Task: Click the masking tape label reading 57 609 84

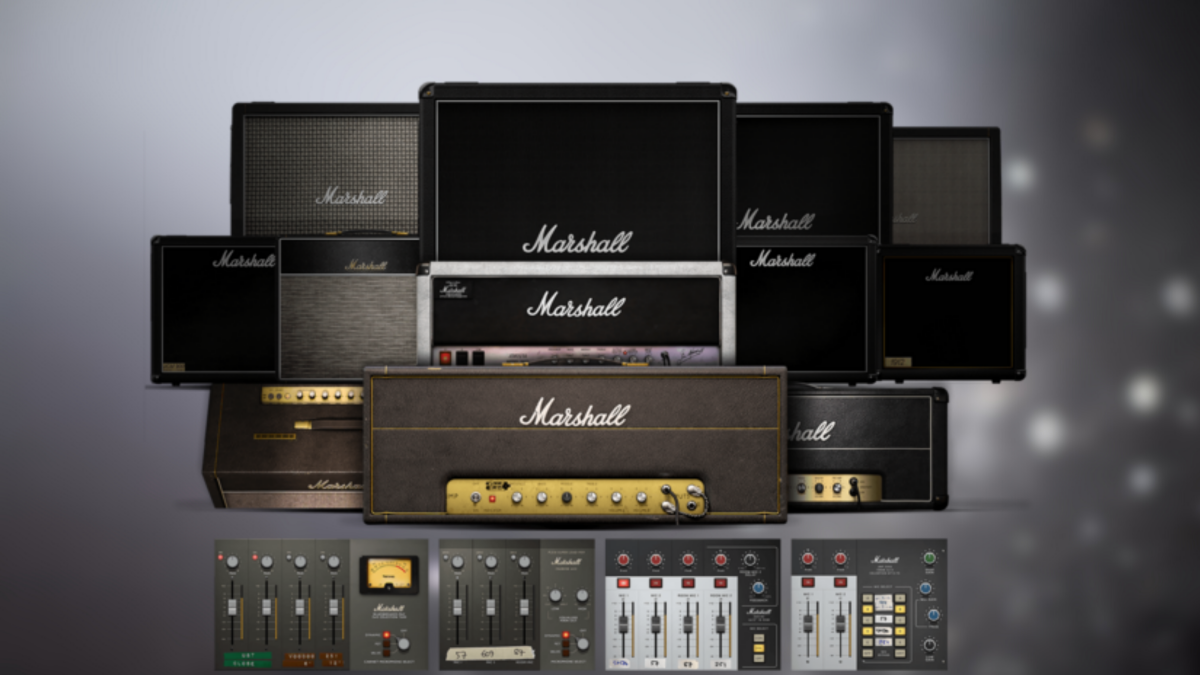Action: (490, 653)
